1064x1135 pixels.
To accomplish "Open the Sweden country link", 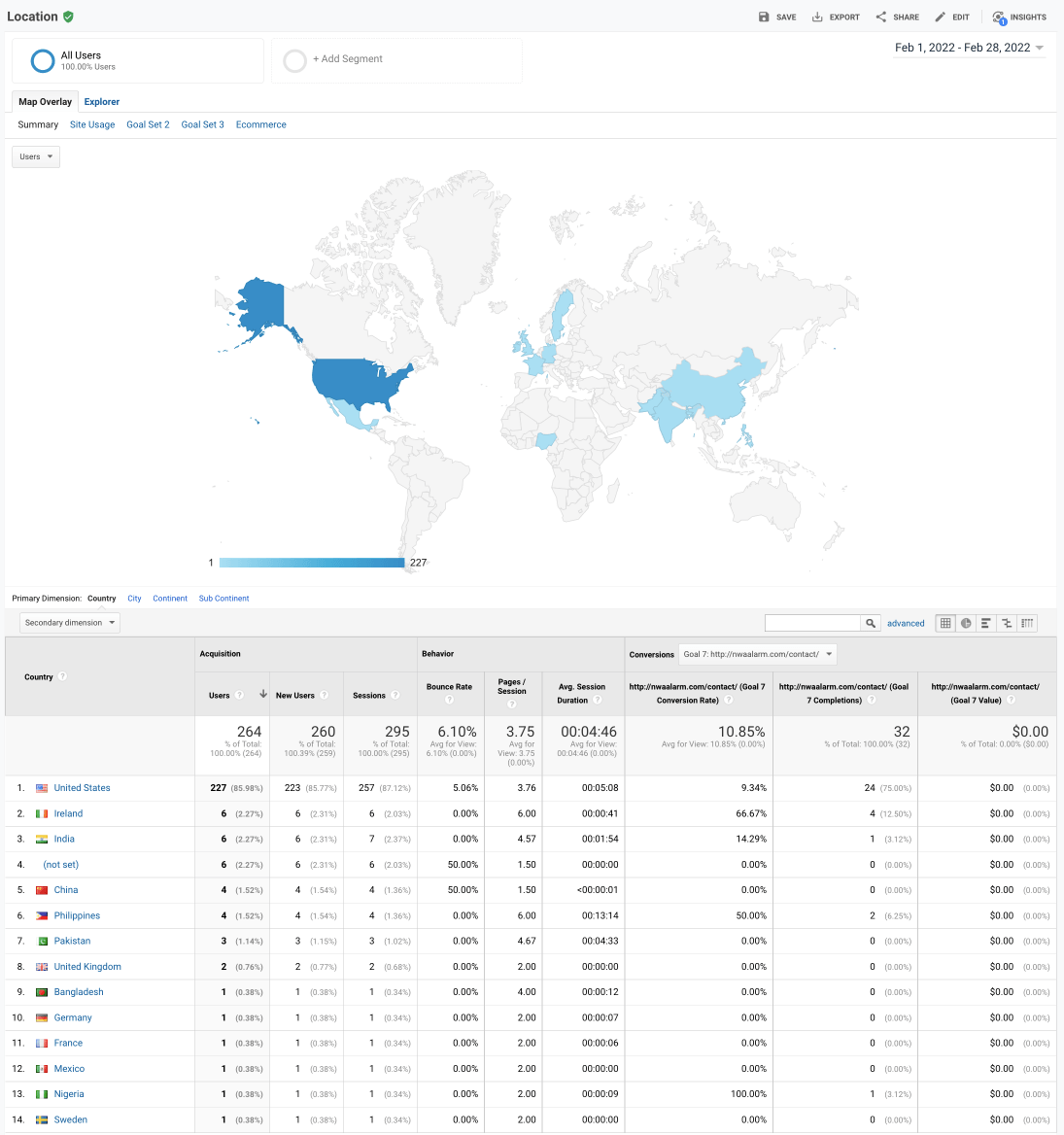I will pyautogui.click(x=70, y=1119).
